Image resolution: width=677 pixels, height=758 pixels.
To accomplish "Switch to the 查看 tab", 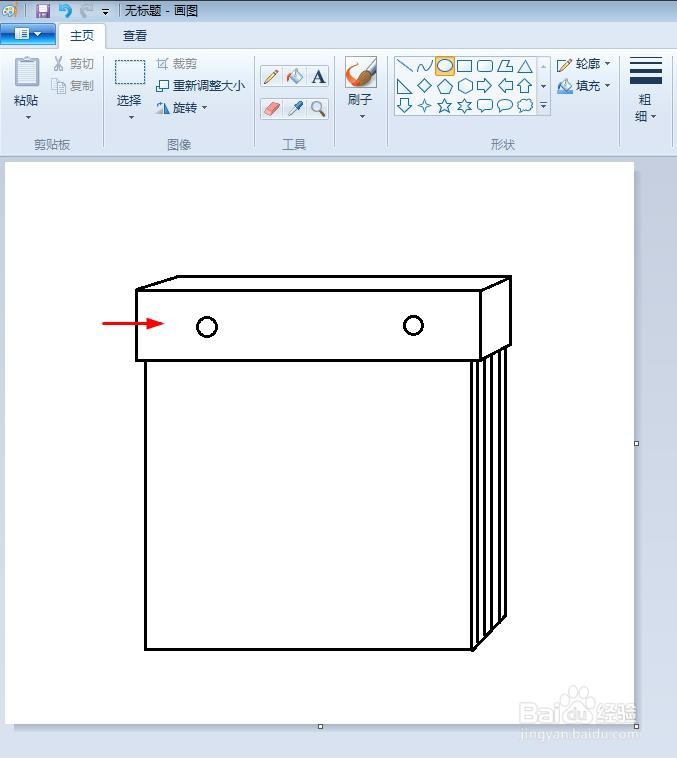I will click(134, 35).
